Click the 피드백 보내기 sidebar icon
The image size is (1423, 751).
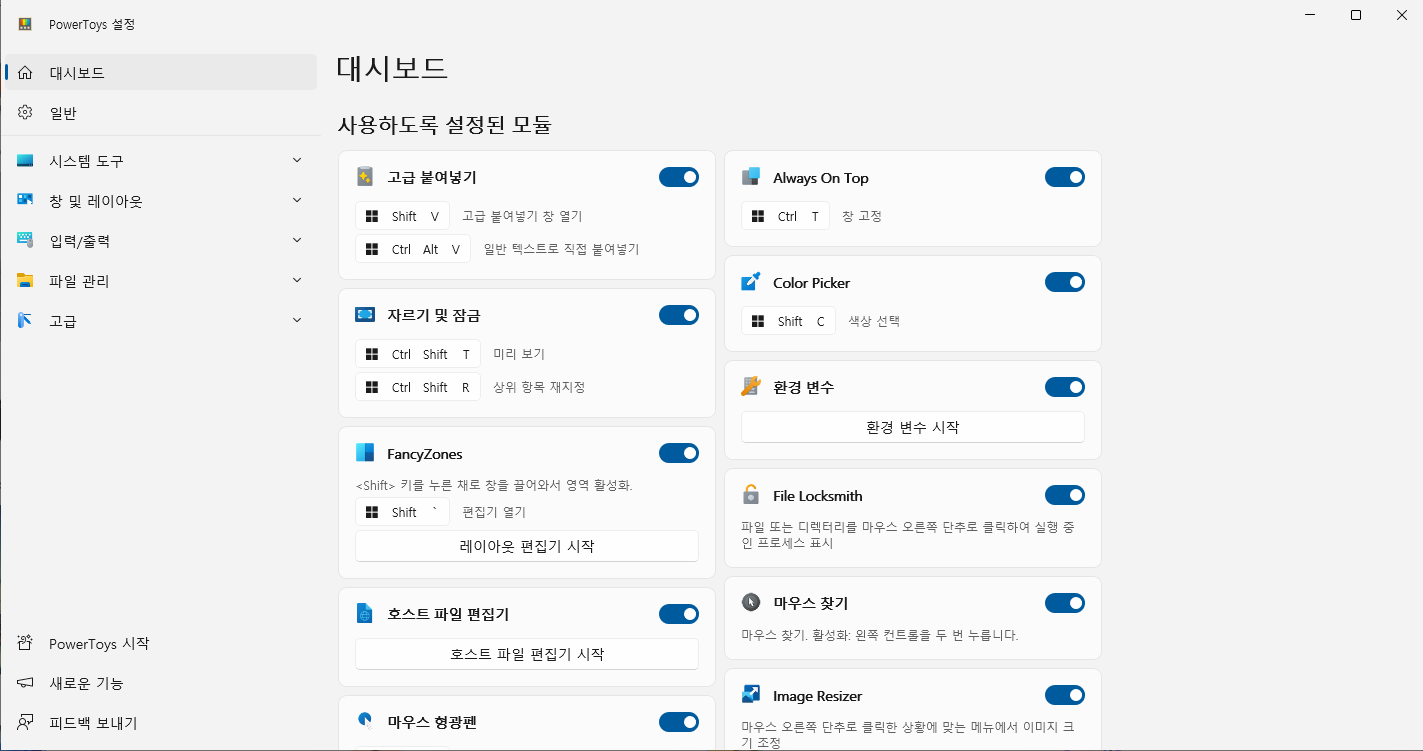click(26, 723)
